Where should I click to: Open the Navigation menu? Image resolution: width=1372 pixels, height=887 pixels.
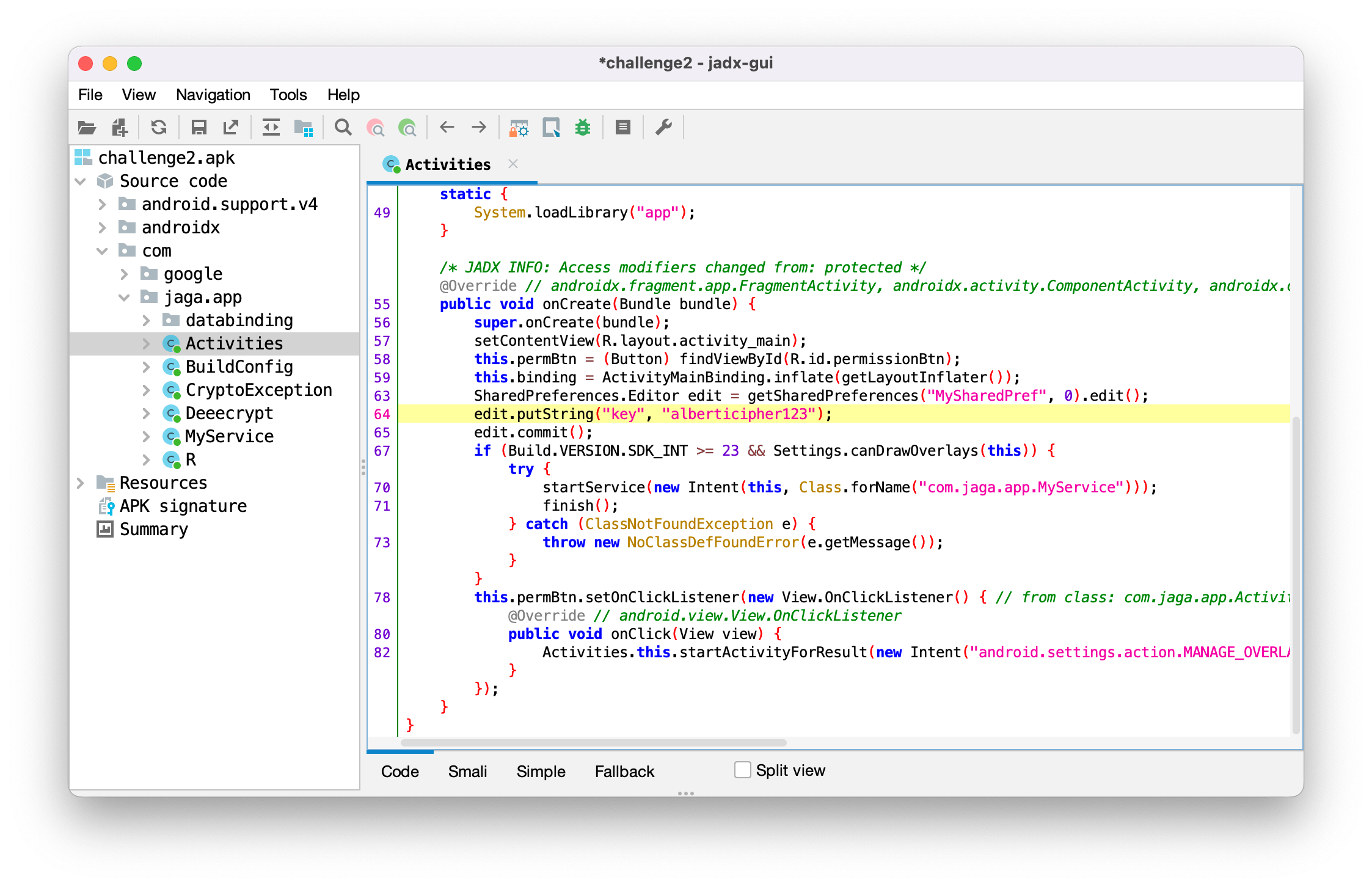[213, 95]
